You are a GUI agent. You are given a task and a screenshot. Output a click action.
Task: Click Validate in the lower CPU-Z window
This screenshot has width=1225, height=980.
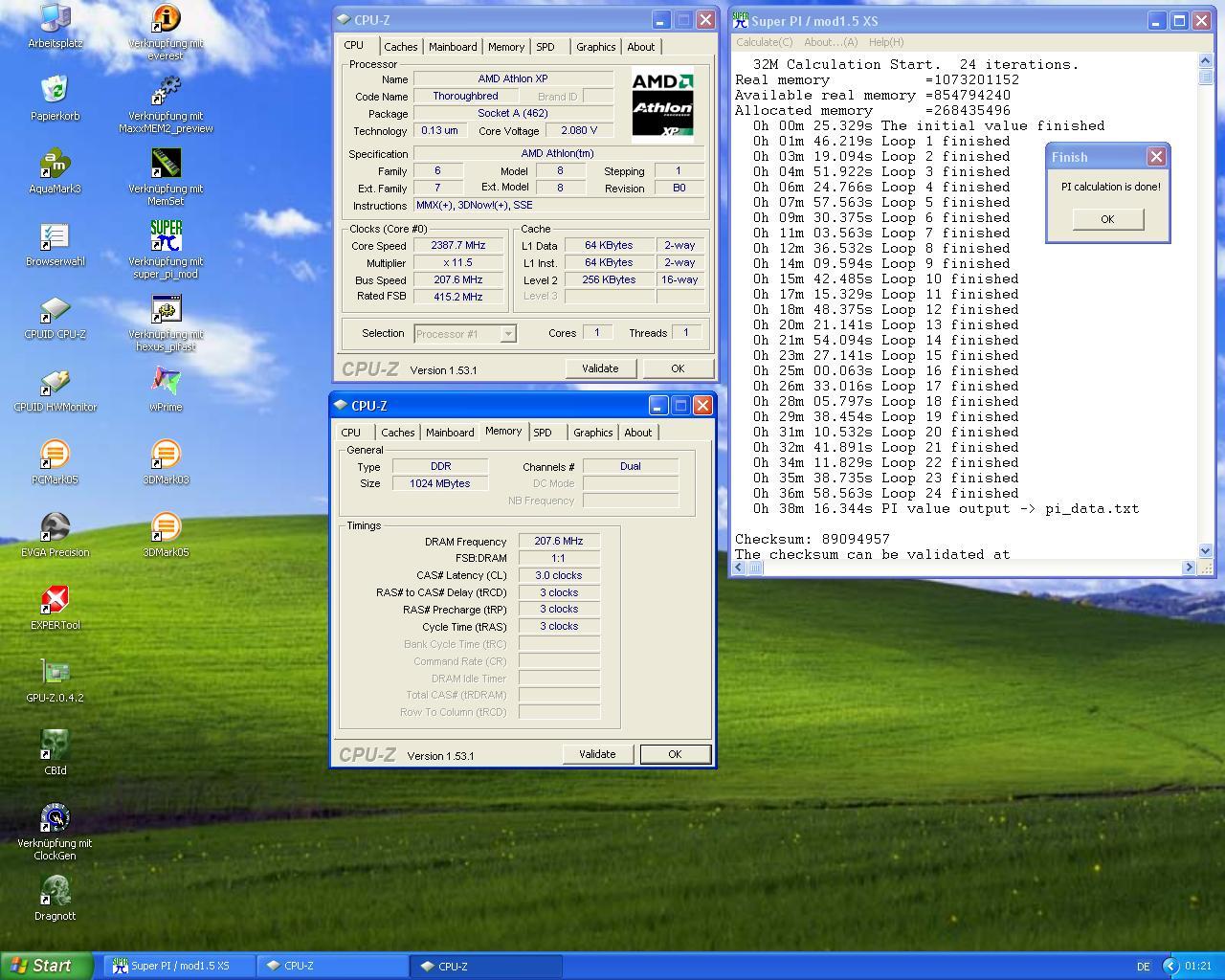[597, 754]
